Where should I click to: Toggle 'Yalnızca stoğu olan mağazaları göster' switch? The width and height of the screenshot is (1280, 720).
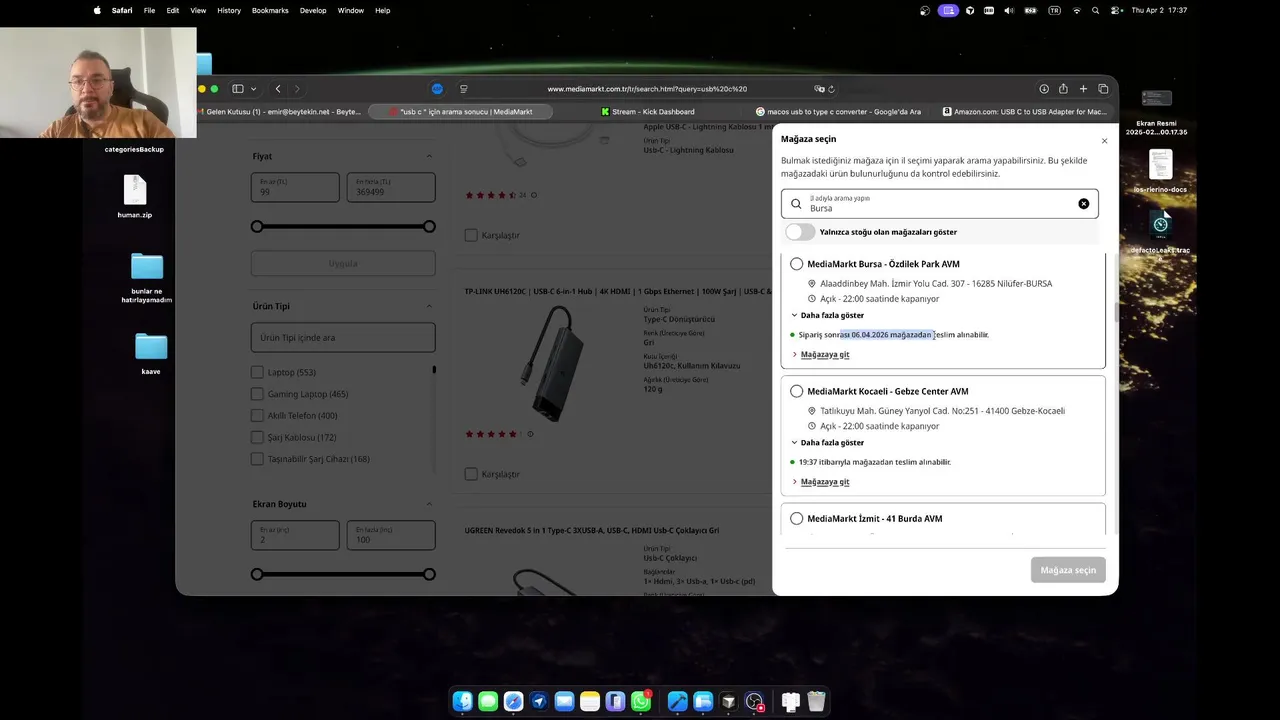point(800,232)
